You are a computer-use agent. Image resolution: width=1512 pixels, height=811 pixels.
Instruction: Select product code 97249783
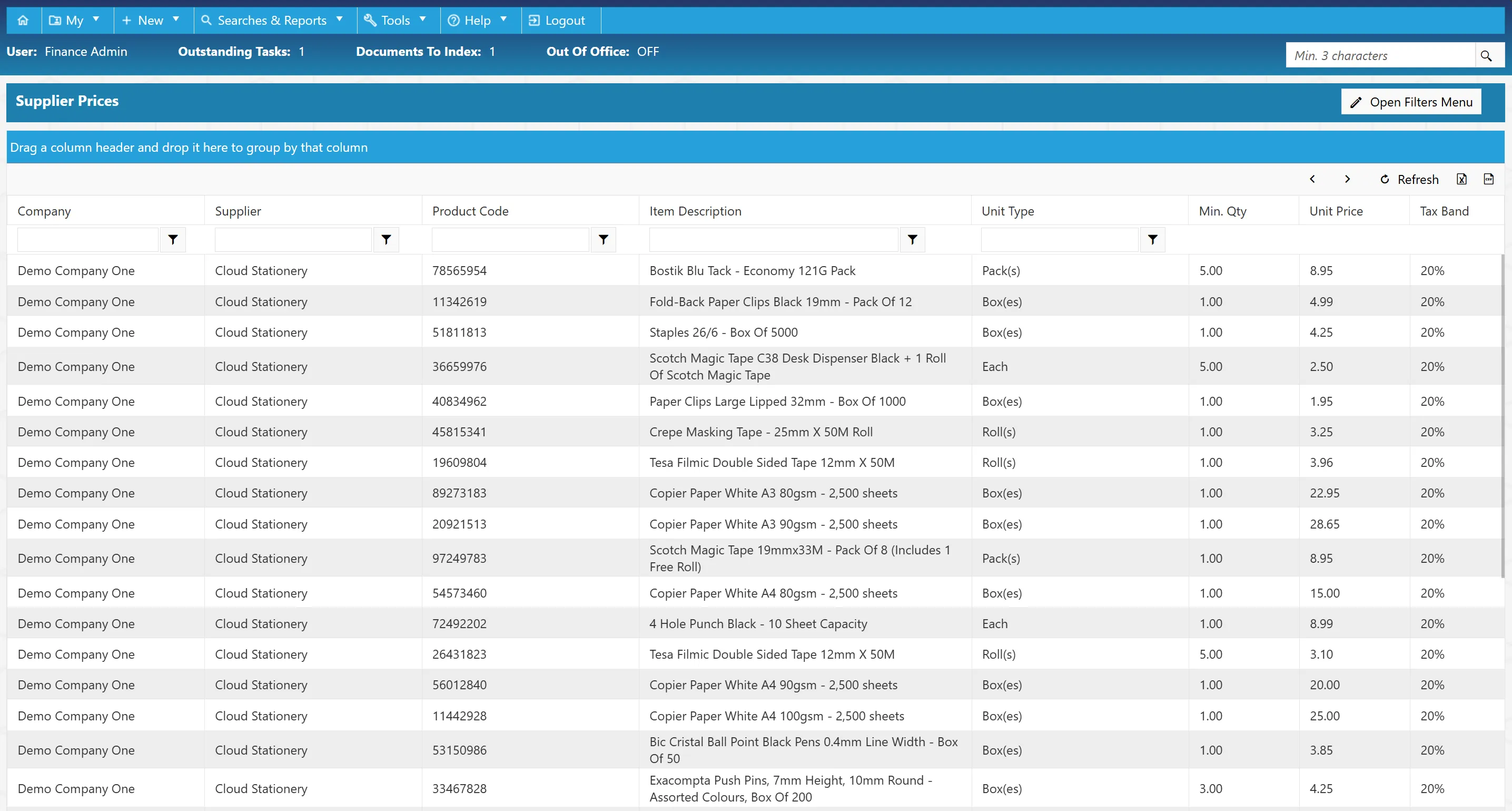click(x=460, y=559)
